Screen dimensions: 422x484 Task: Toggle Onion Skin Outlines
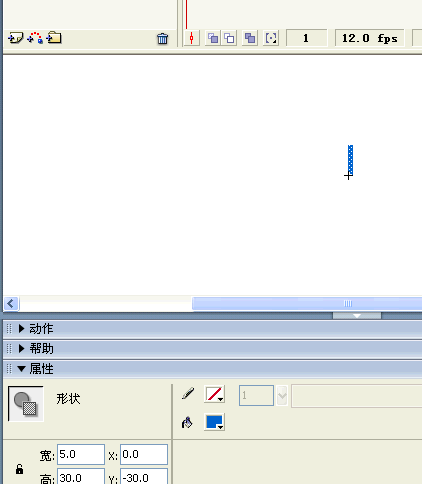pyautogui.click(x=229, y=38)
